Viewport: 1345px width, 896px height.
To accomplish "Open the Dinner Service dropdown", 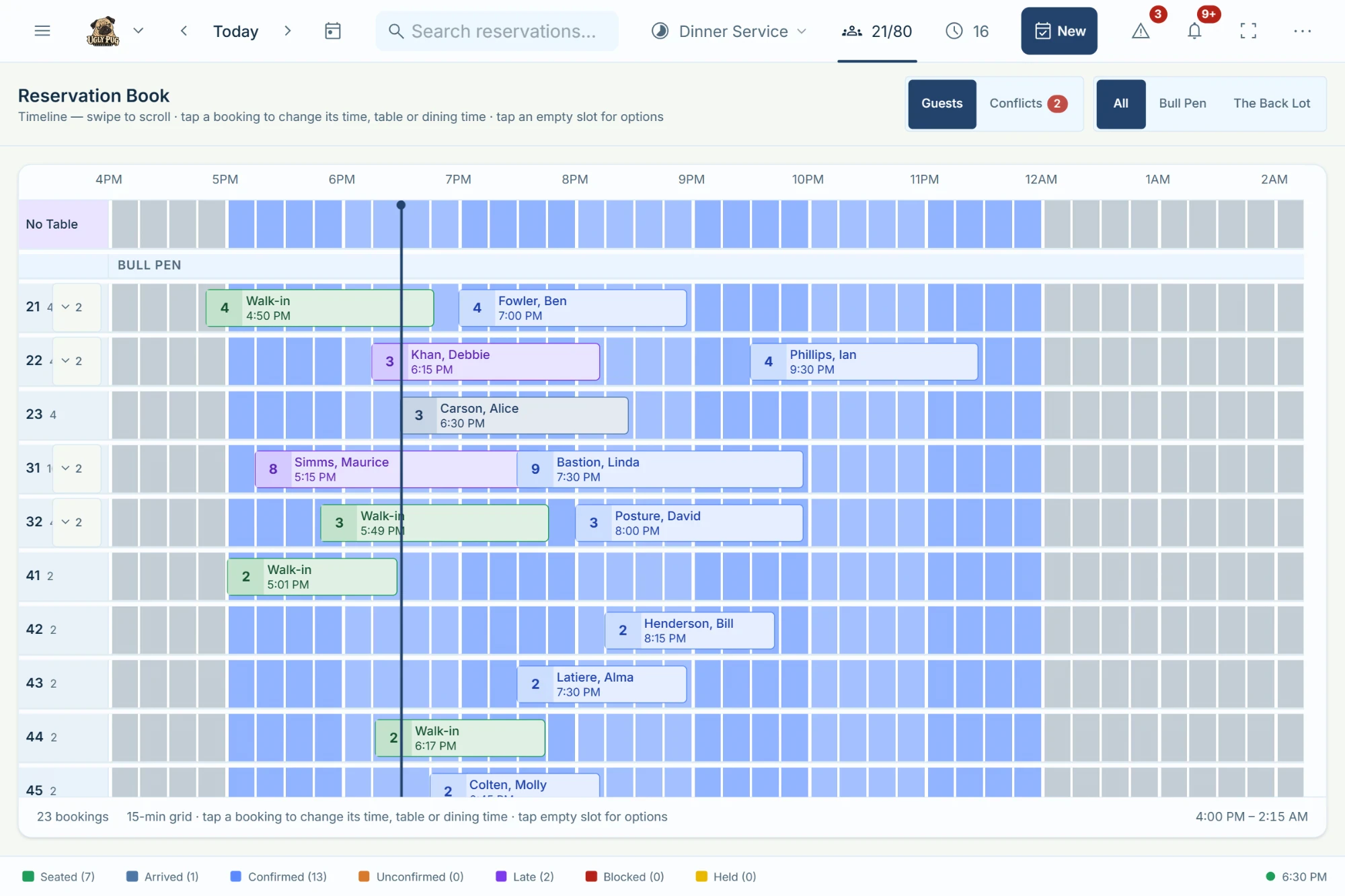I will [729, 31].
